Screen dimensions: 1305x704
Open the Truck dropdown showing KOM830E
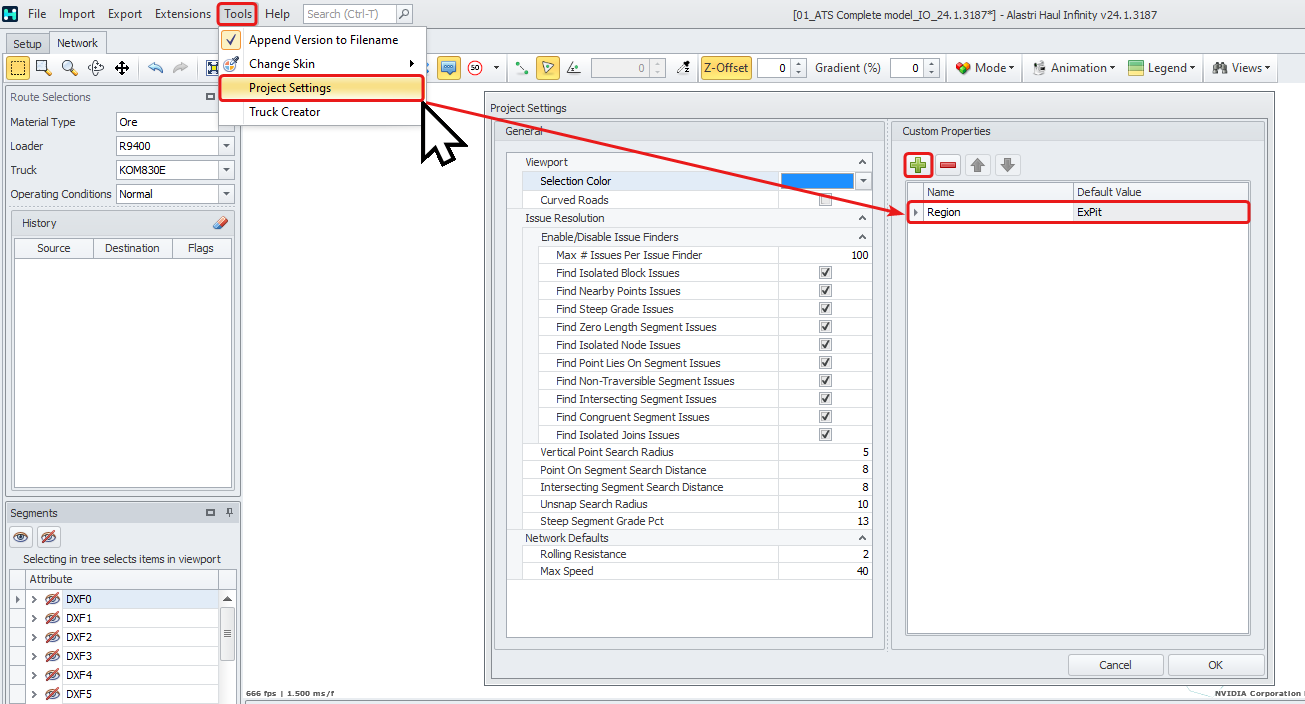click(x=228, y=169)
